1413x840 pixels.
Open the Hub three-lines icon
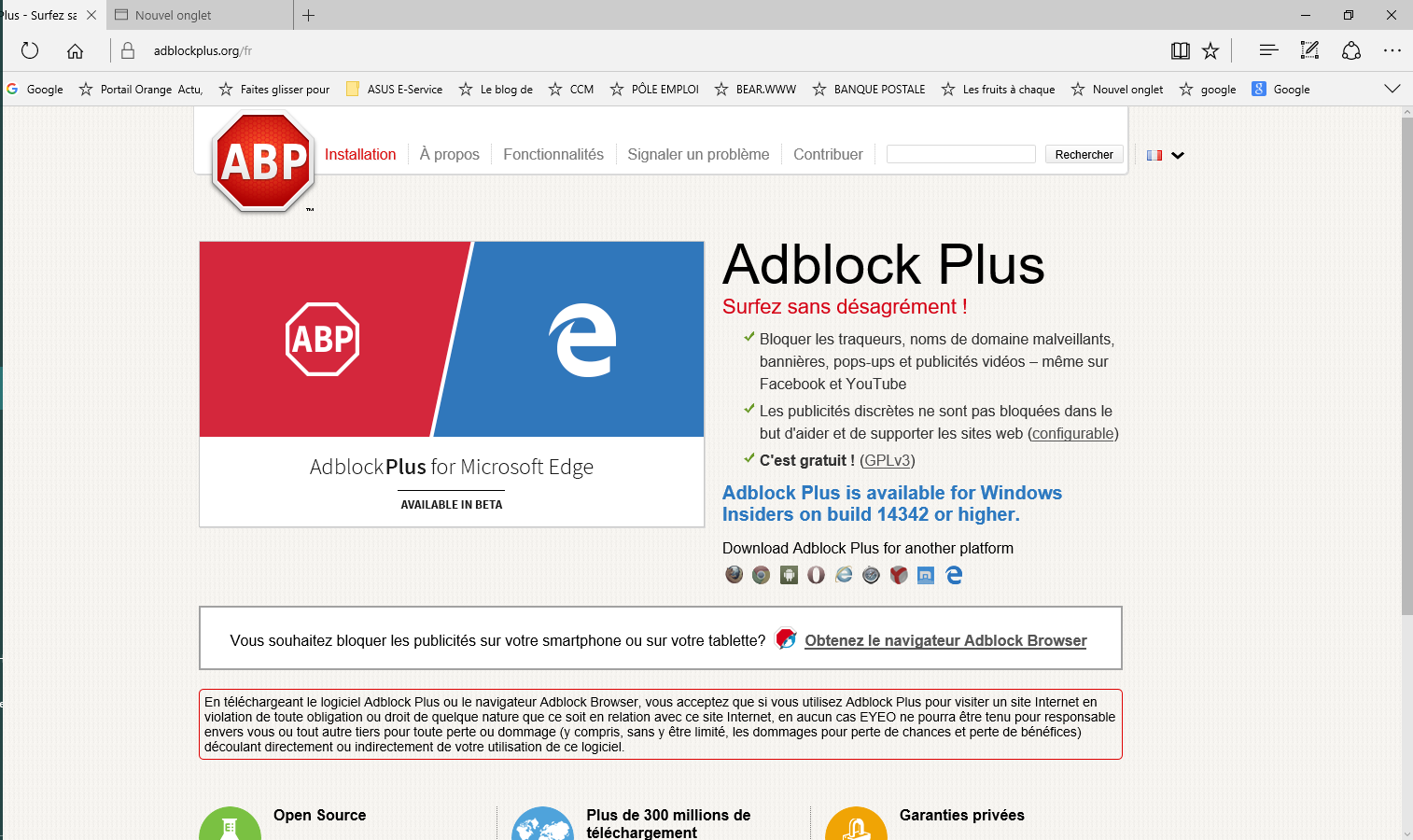(1268, 50)
